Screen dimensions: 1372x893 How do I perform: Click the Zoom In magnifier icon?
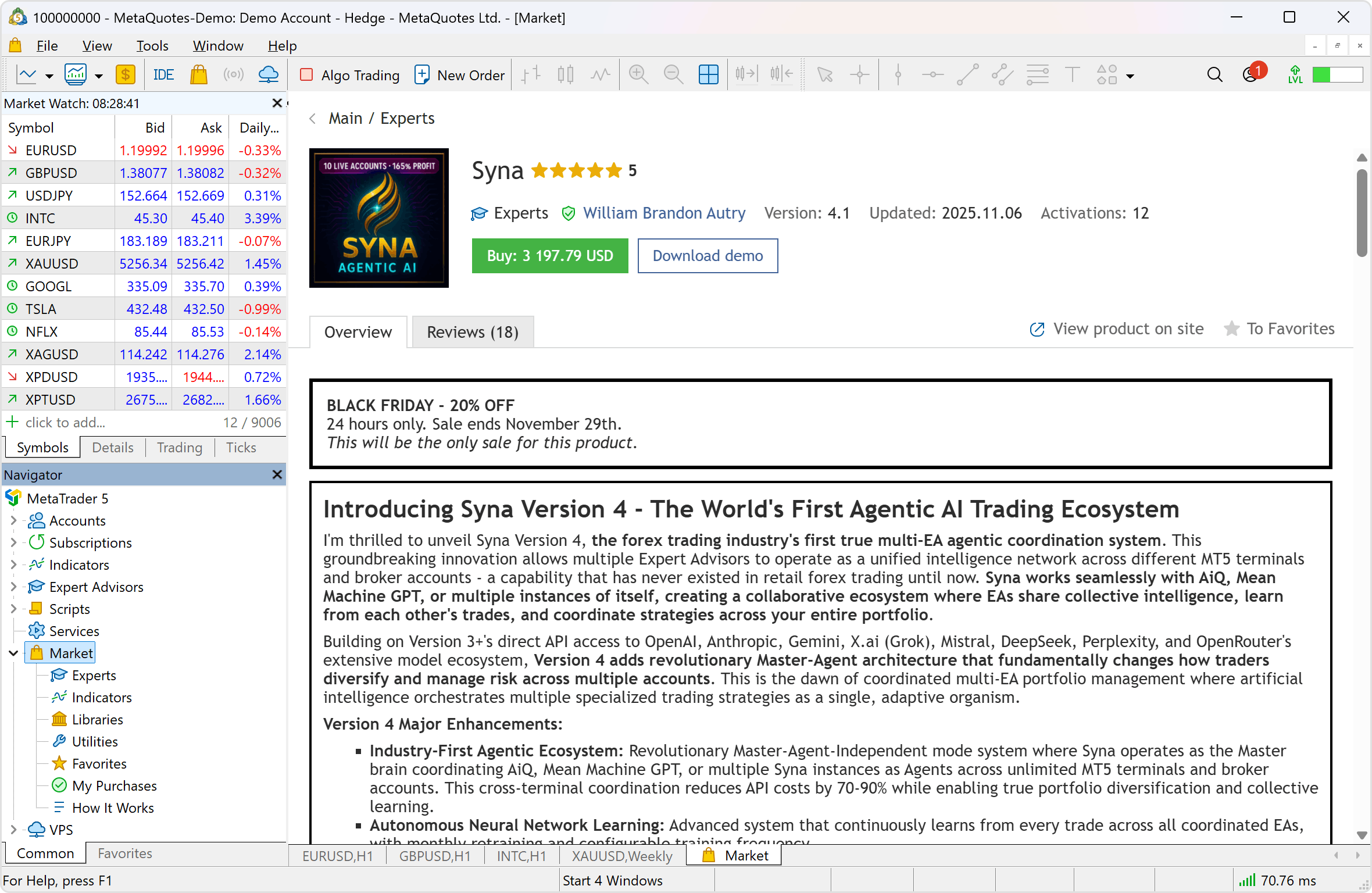pyautogui.click(x=638, y=75)
